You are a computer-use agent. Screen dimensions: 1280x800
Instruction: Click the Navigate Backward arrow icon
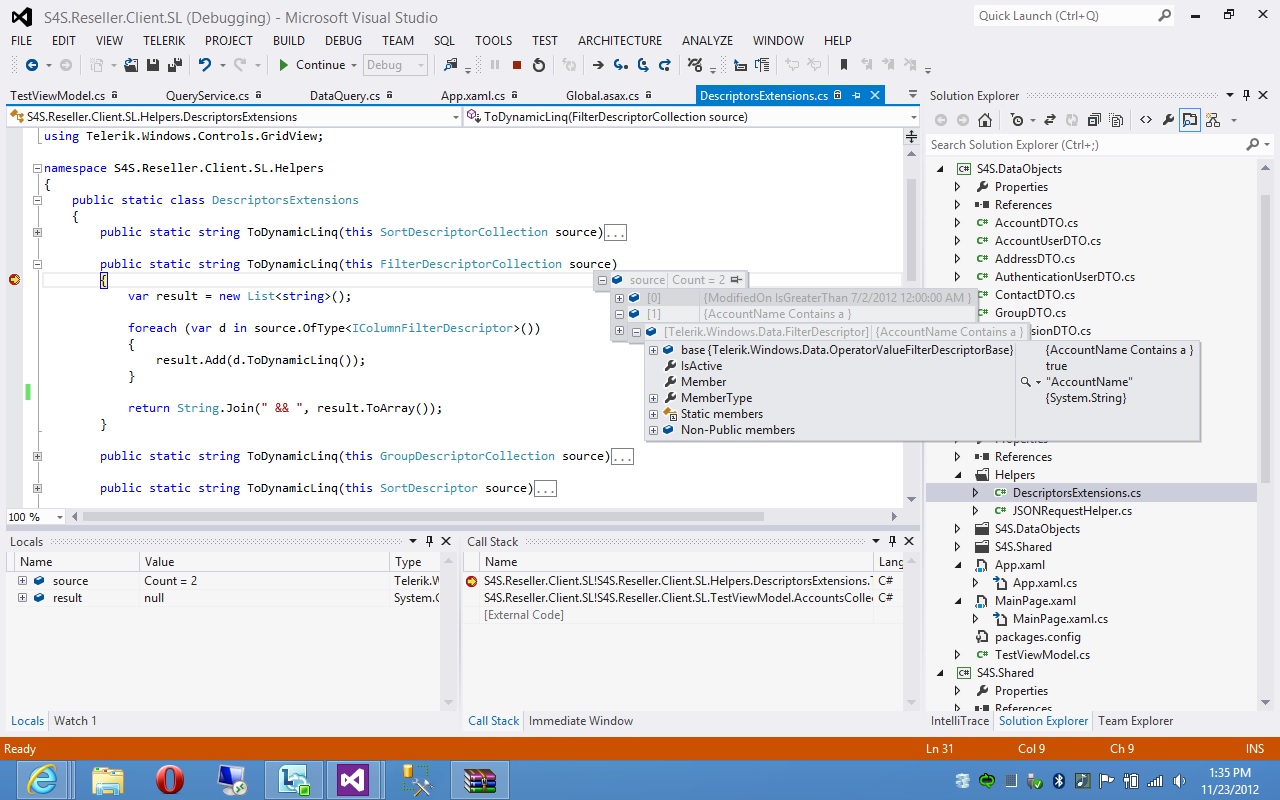32,65
